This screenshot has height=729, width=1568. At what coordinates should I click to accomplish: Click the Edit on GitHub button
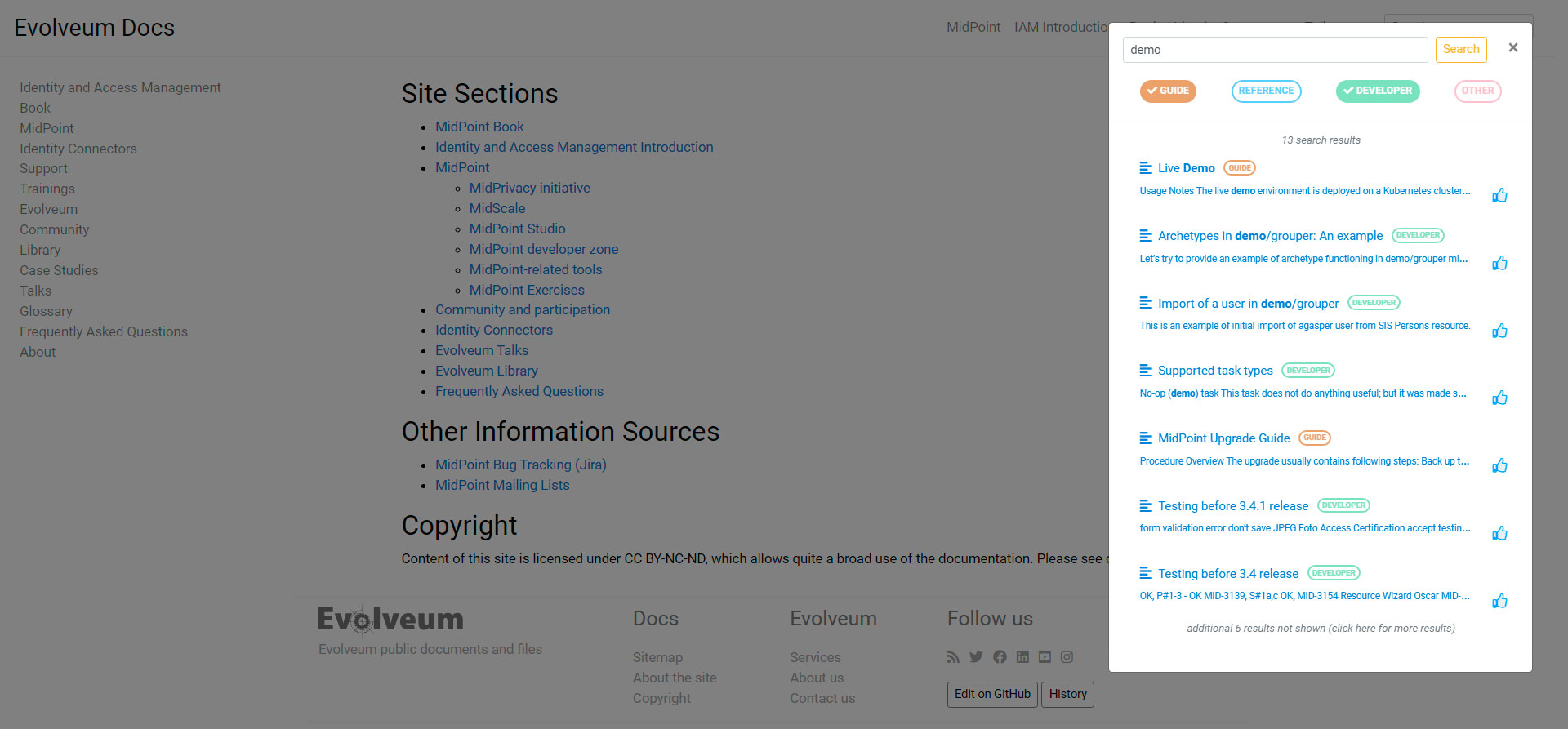pyautogui.click(x=992, y=694)
